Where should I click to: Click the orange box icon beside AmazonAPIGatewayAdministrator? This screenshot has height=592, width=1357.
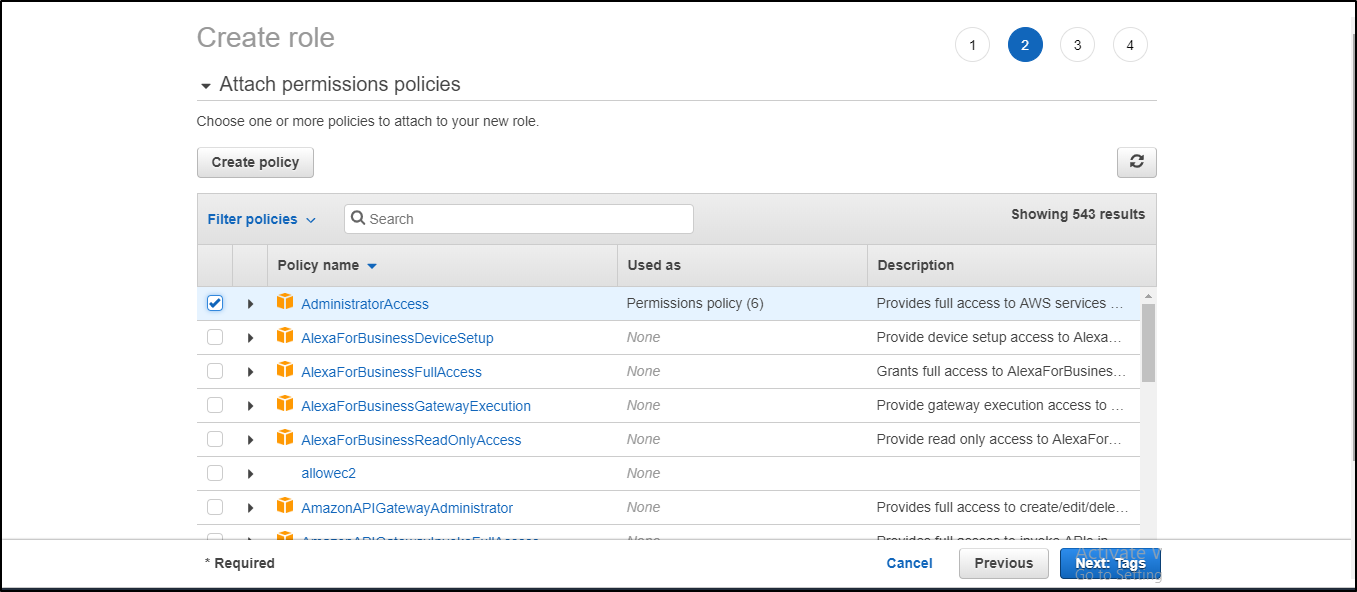[285, 506]
